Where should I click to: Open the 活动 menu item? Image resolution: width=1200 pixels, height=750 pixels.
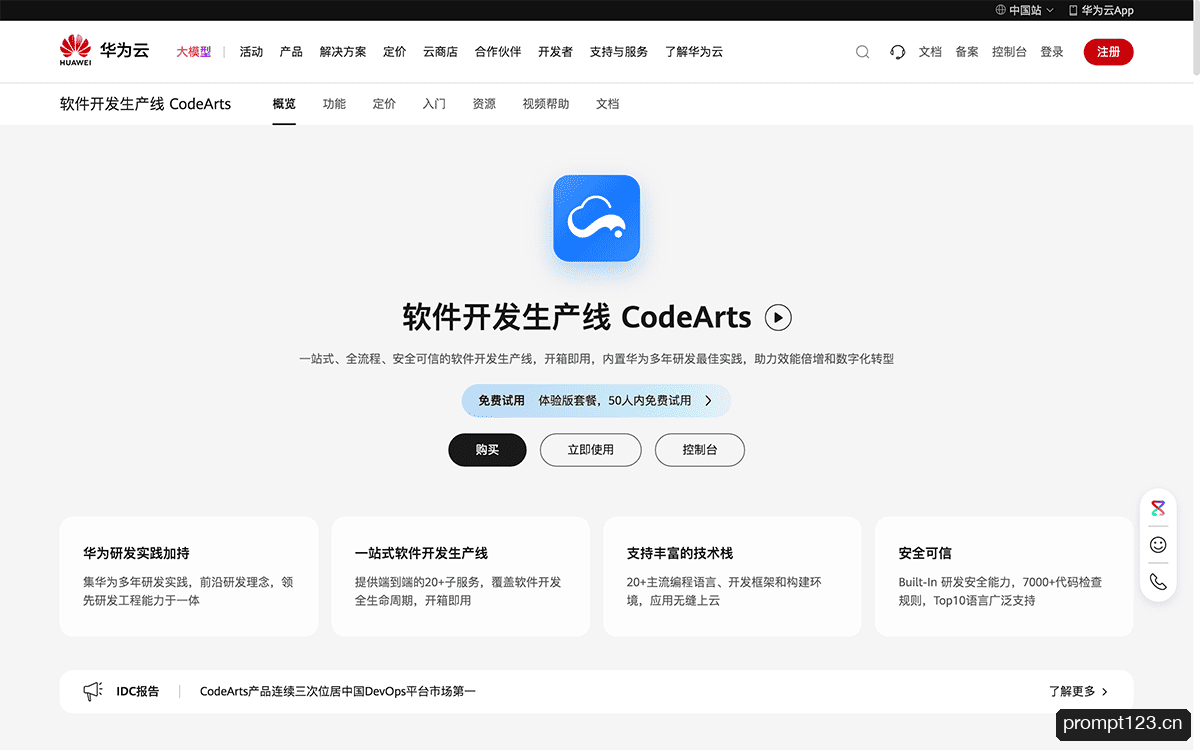pyautogui.click(x=251, y=52)
